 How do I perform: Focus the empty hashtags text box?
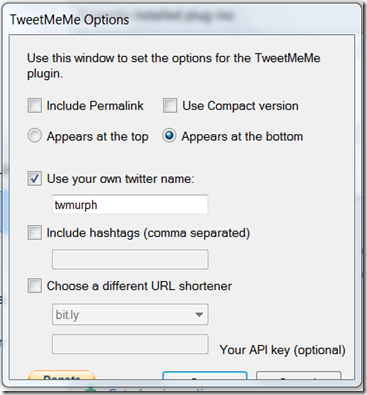130,259
